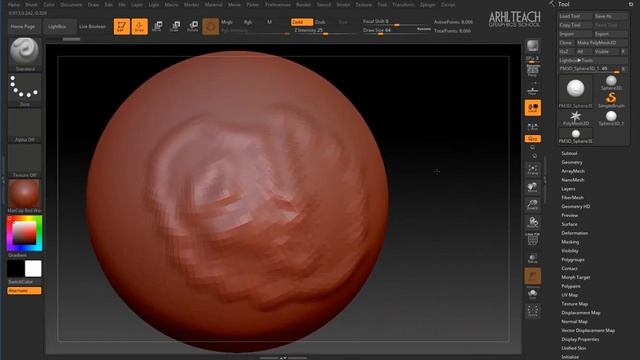Viewport: 640px width, 360px height.
Task: Toggle the Transp transparency icon
Action: pyautogui.click(x=533, y=258)
